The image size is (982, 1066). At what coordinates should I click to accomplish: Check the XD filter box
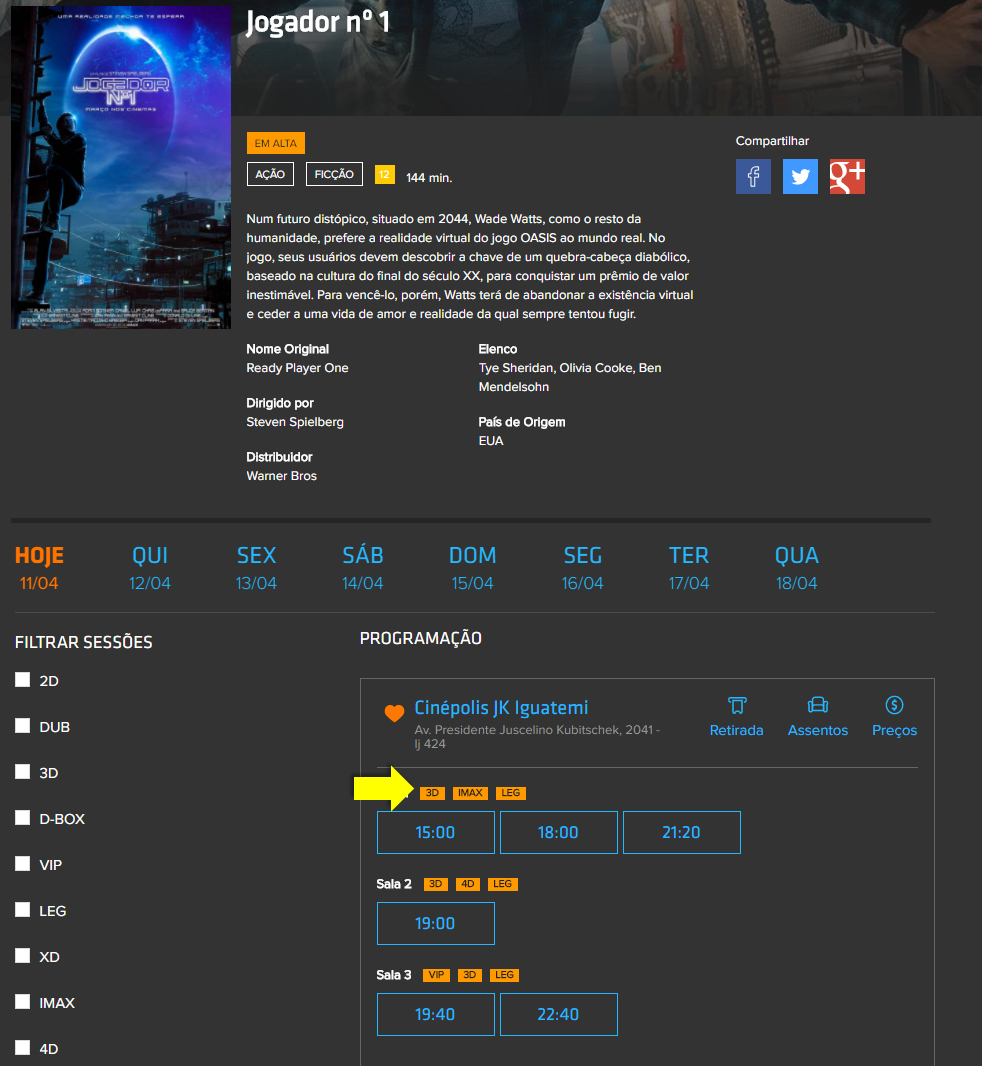[x=23, y=956]
